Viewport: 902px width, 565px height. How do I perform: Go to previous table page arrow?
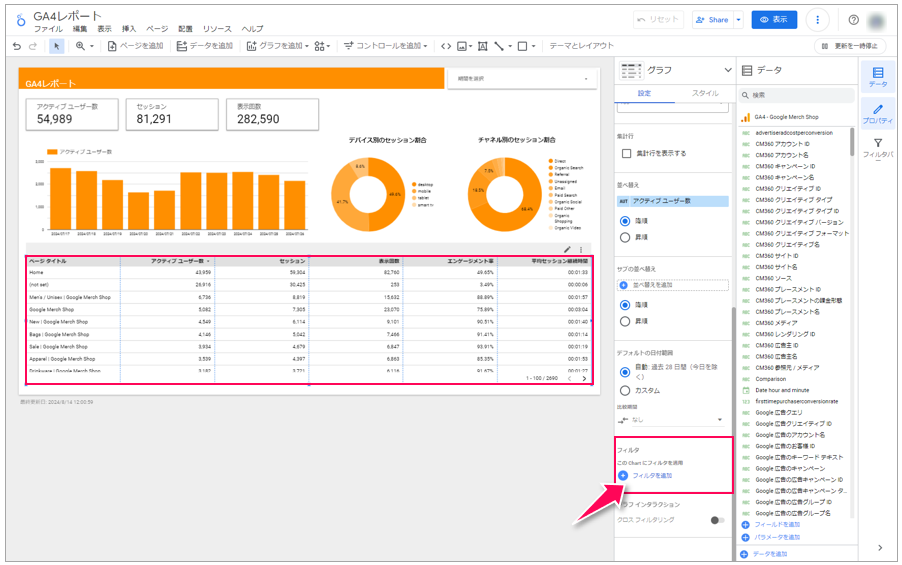pos(570,379)
